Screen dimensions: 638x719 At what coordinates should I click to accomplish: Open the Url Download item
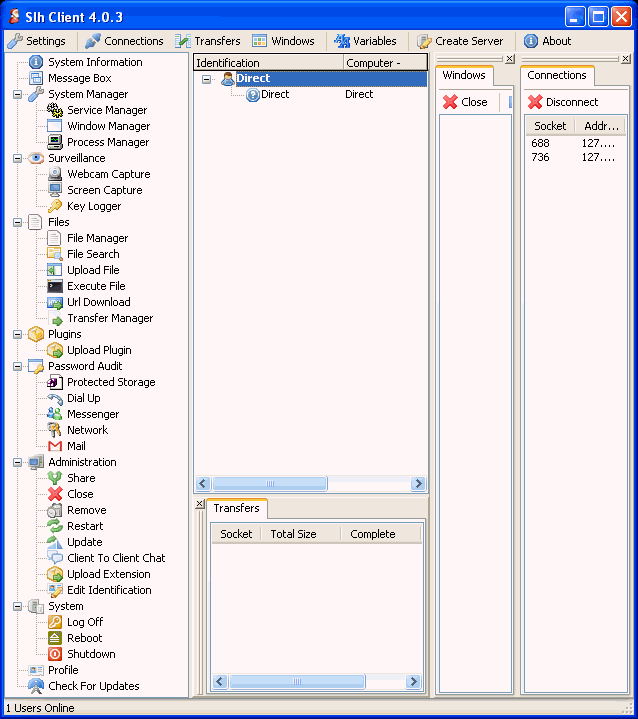click(98, 302)
